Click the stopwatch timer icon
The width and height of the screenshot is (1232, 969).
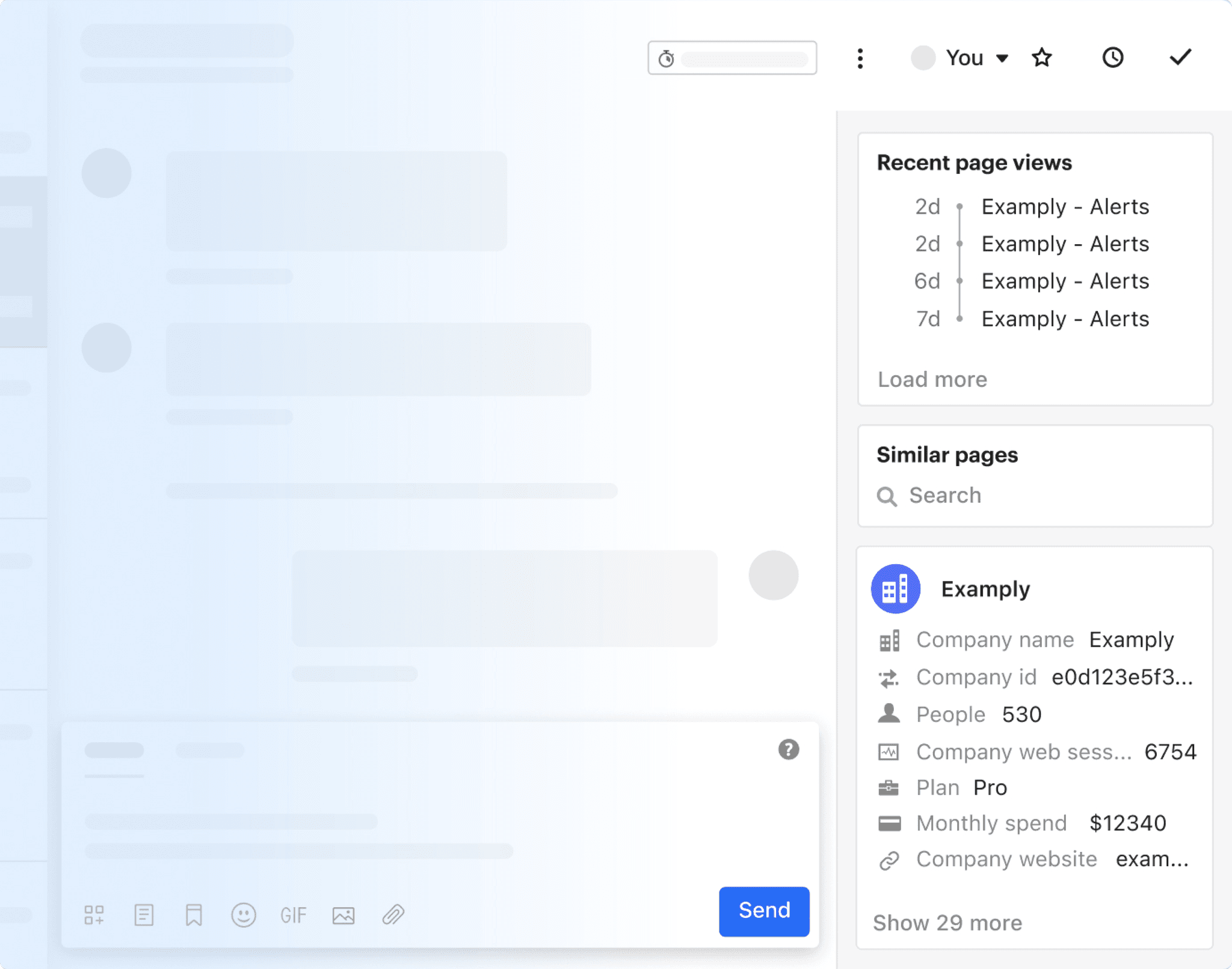point(666,59)
